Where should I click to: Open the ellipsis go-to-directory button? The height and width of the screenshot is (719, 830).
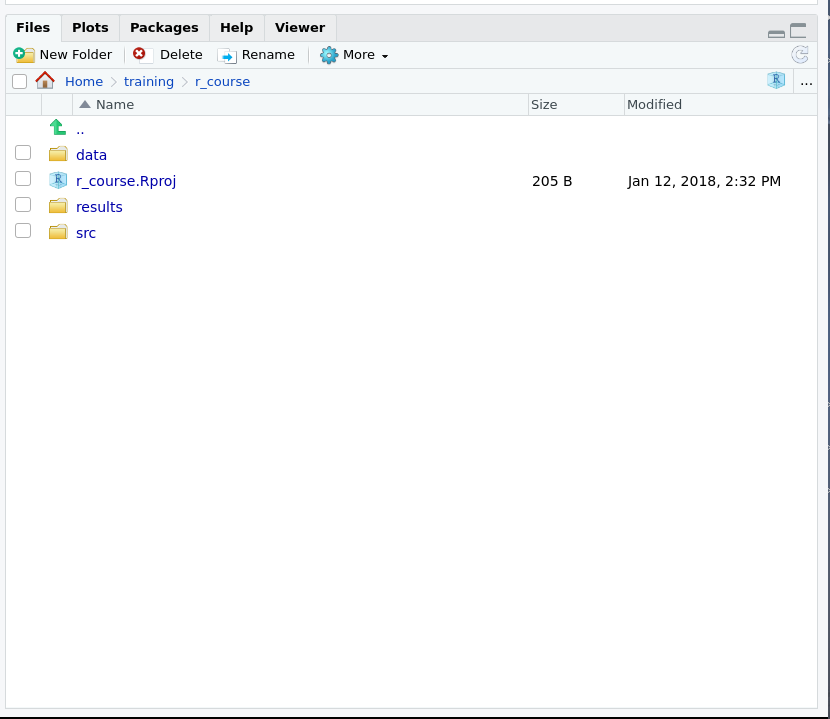click(806, 82)
